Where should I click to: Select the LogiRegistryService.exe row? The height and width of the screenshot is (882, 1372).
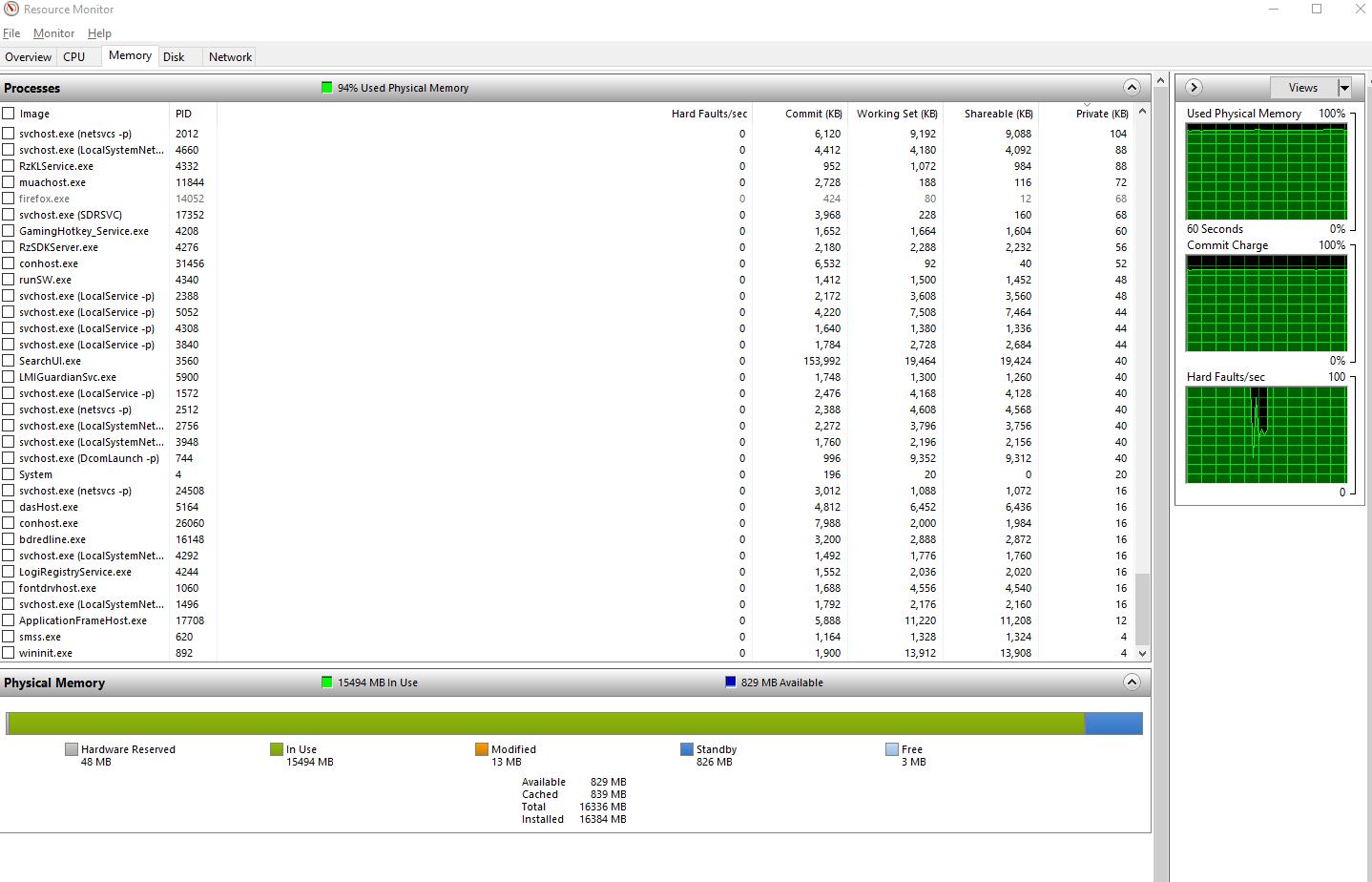[568, 572]
